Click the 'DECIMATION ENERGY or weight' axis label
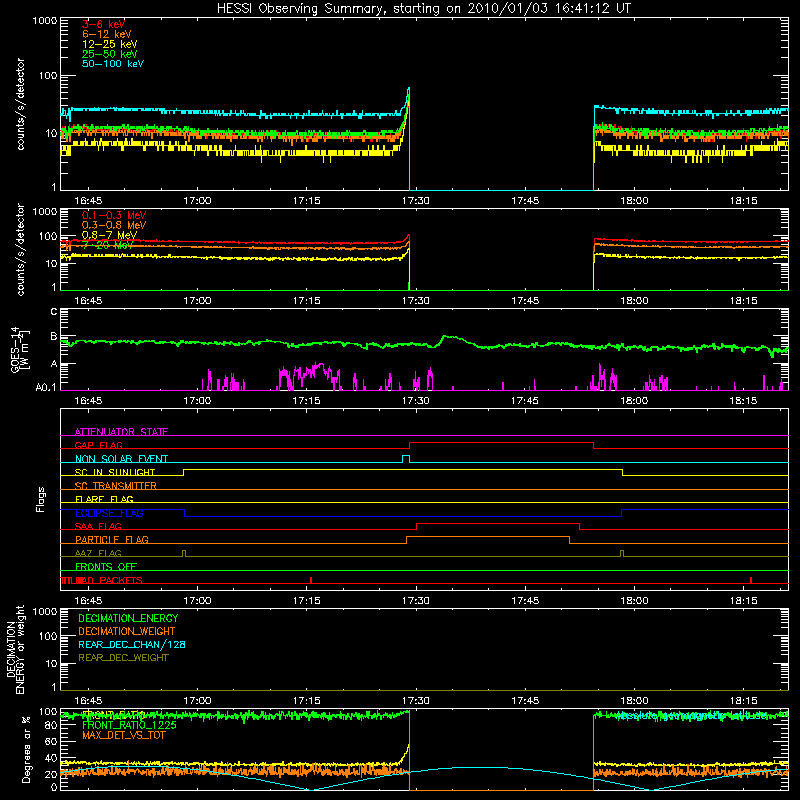This screenshot has width=800, height=800. tap(15, 649)
